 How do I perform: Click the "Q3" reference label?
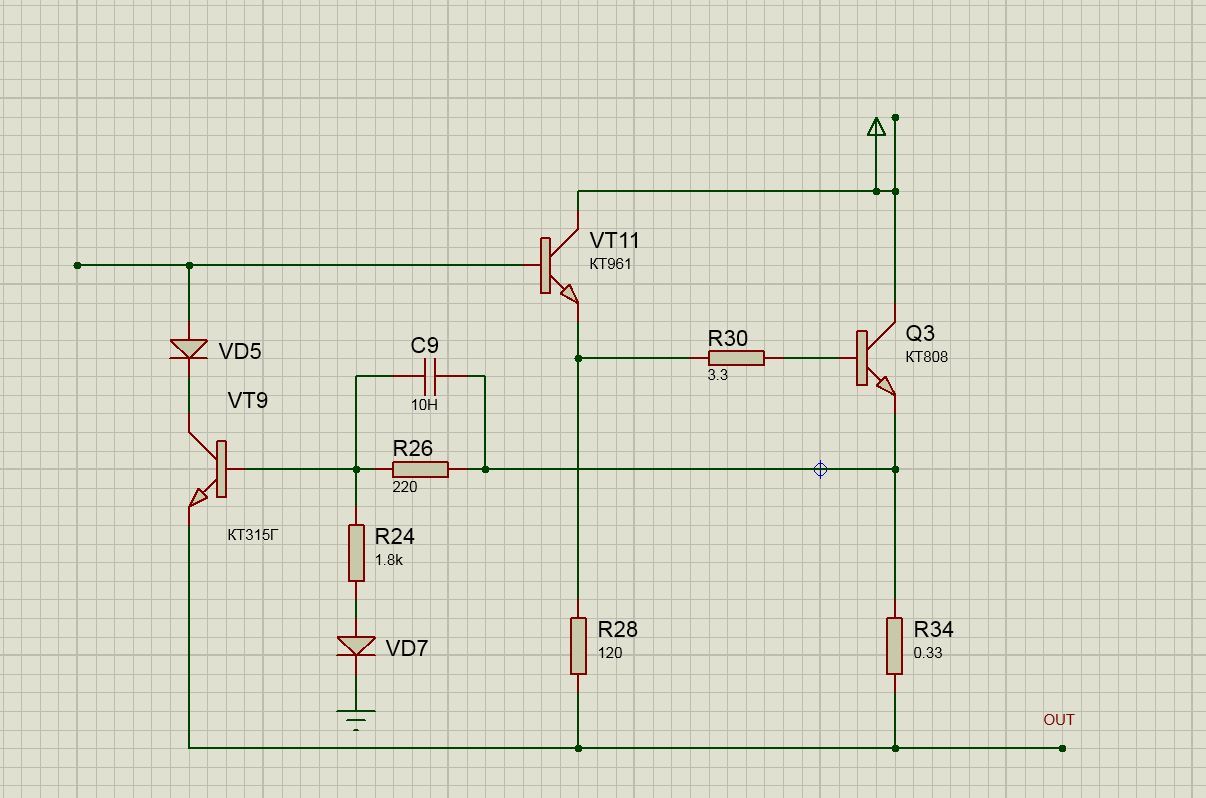pyautogui.click(x=920, y=333)
